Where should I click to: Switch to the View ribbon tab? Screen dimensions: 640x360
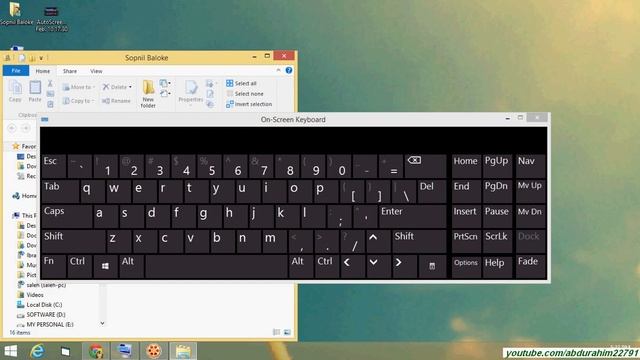[x=96, y=71]
